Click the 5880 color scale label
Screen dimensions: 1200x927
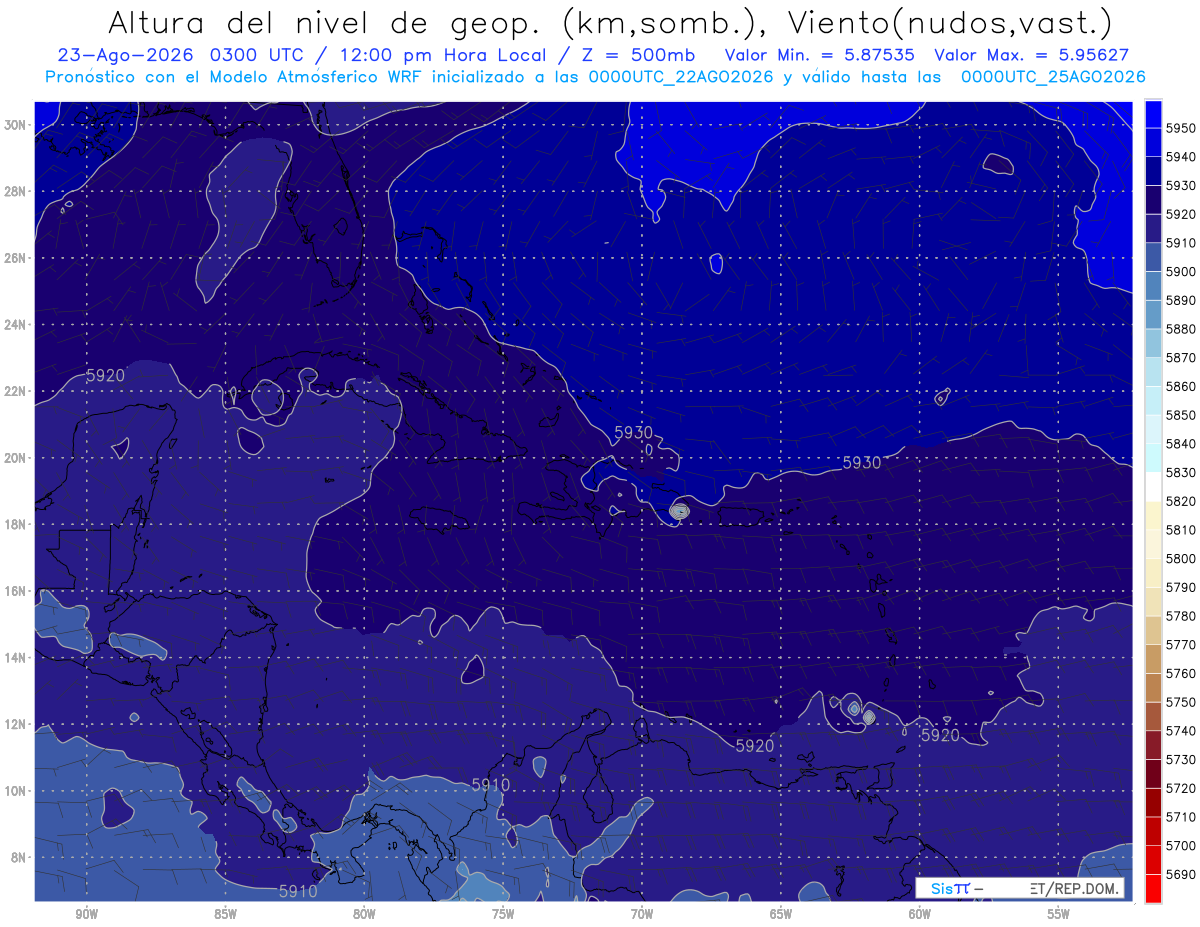pos(1181,329)
